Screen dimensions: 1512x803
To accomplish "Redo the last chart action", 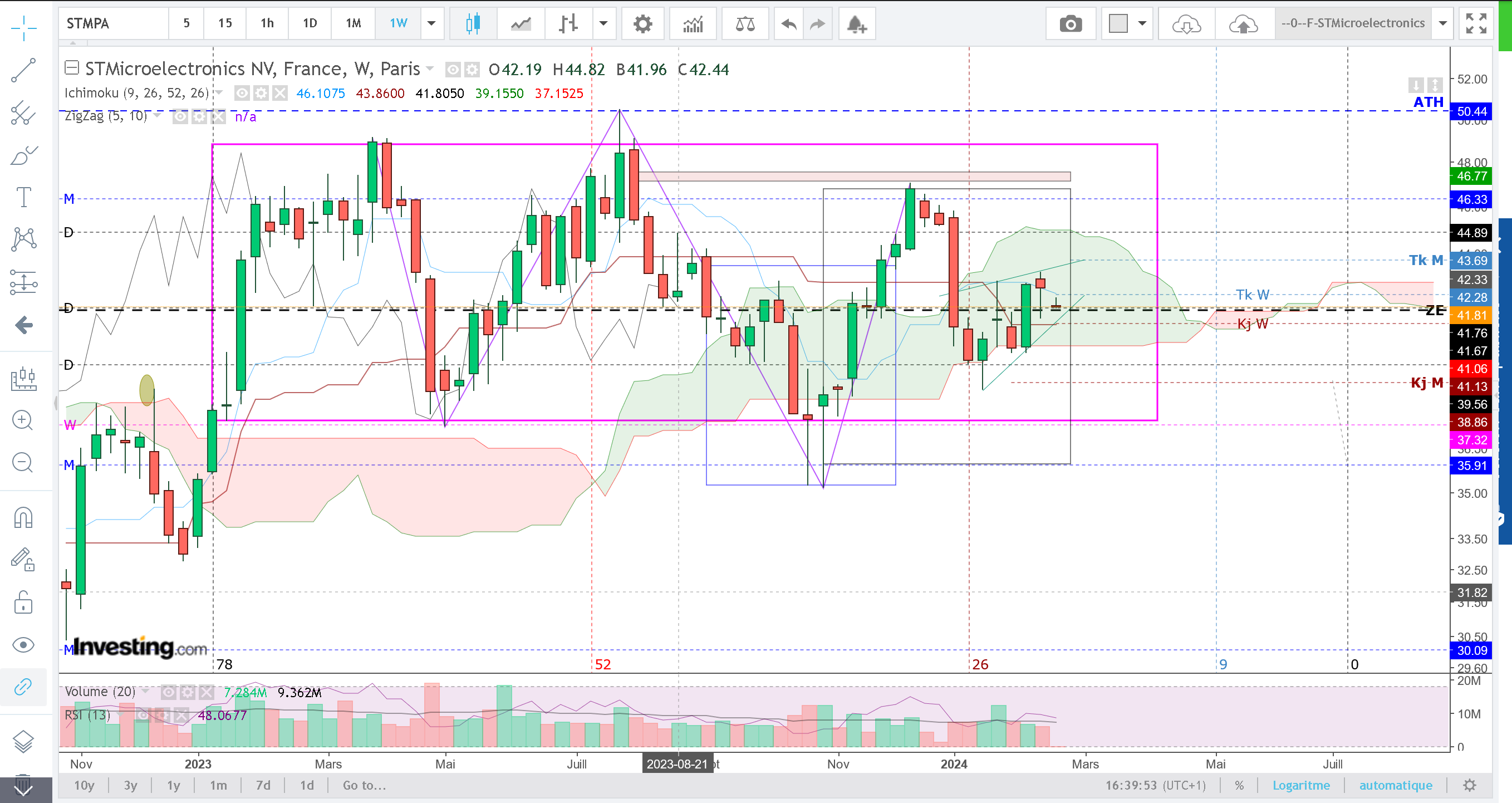I will click(x=818, y=23).
